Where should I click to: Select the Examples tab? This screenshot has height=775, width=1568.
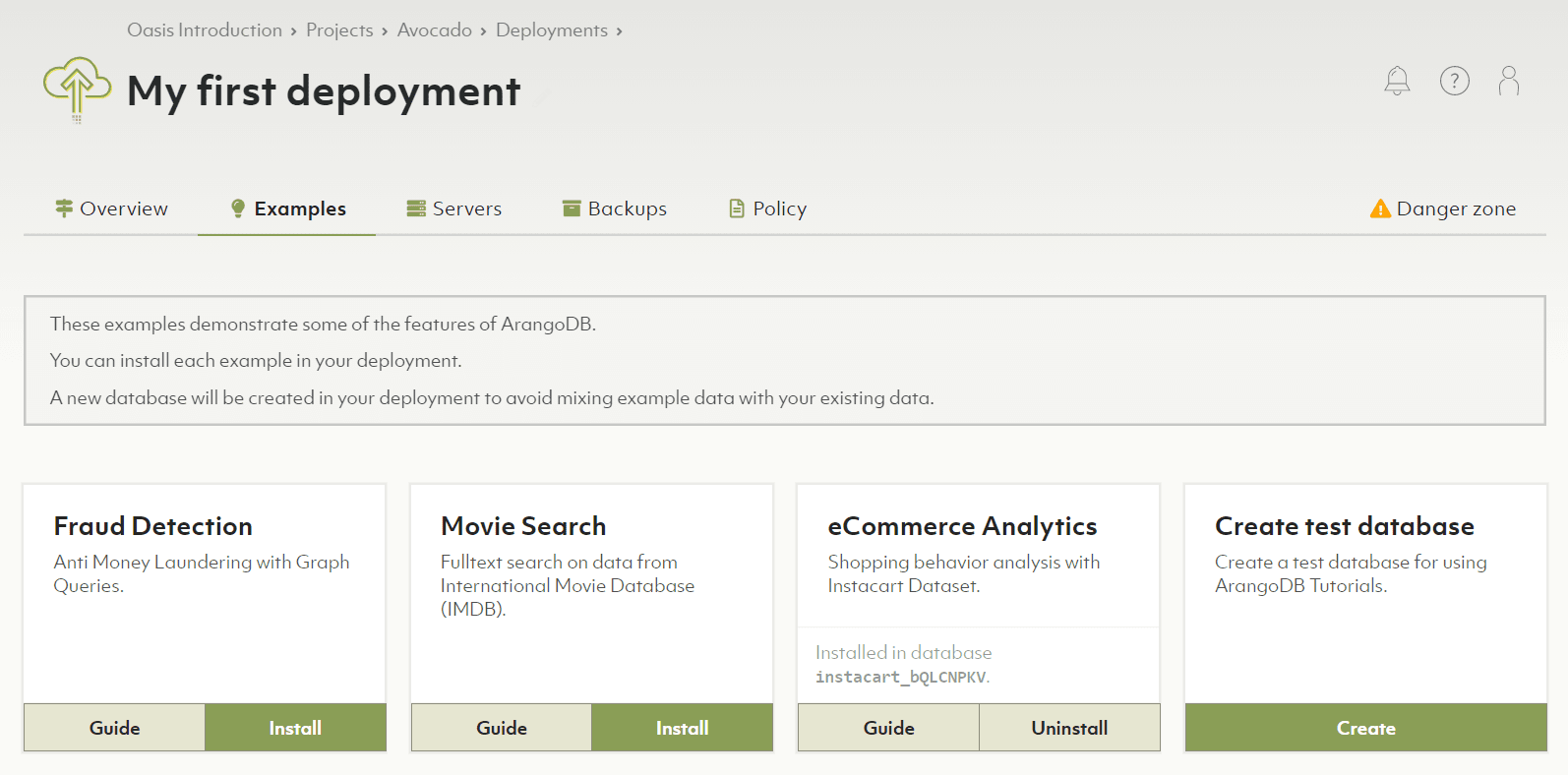(287, 209)
